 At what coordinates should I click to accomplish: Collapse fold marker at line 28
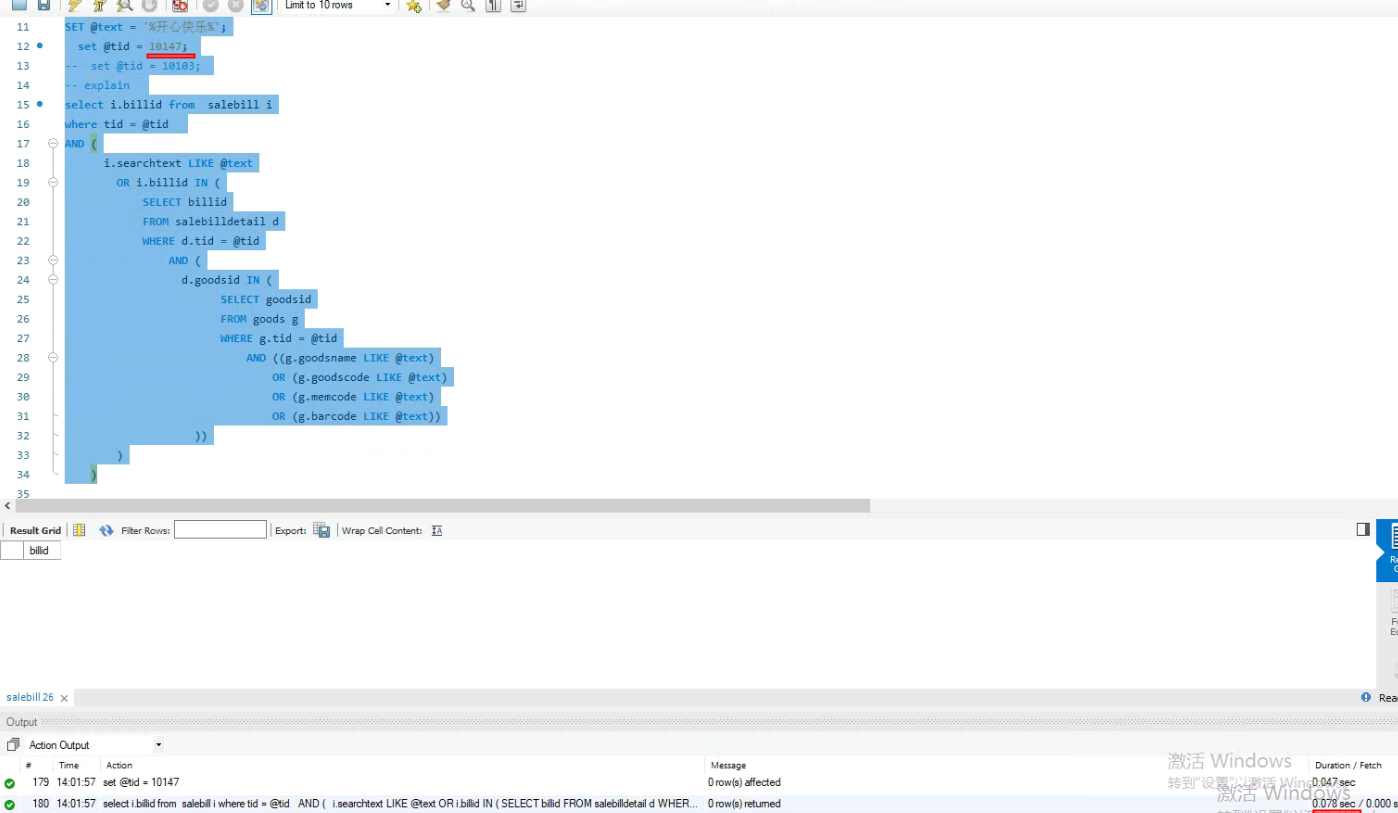pyautogui.click(x=53, y=358)
